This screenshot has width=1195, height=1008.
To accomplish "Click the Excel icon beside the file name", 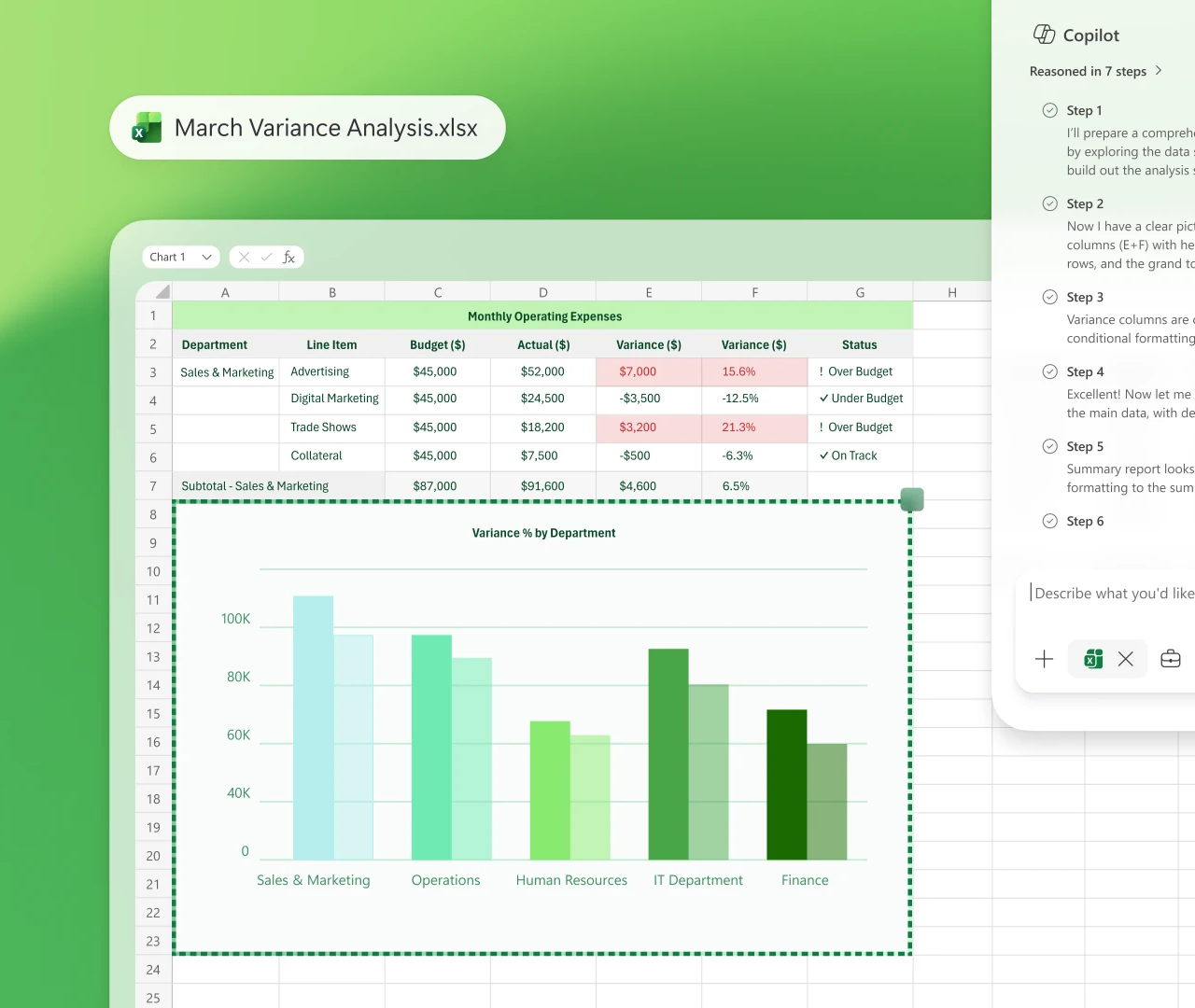I will click(x=147, y=128).
